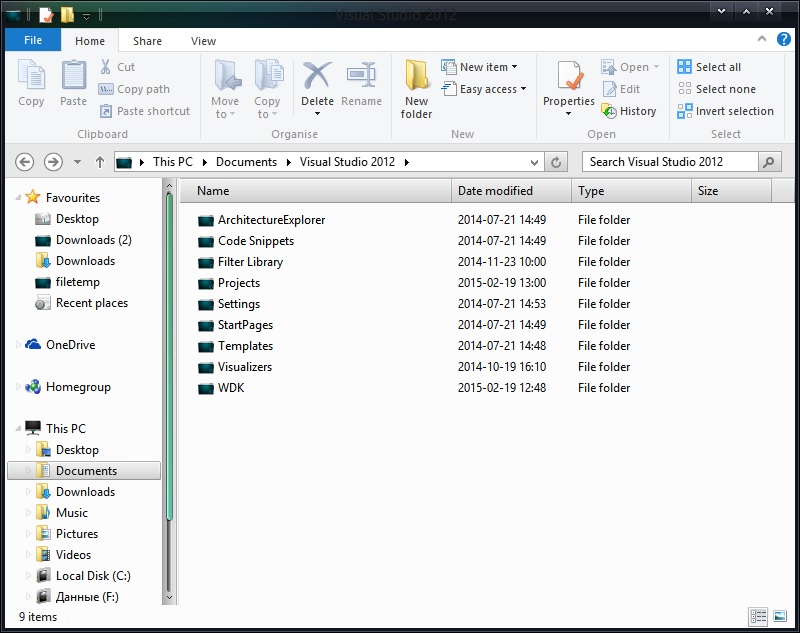Switch to the View ribbon tab

click(x=203, y=41)
